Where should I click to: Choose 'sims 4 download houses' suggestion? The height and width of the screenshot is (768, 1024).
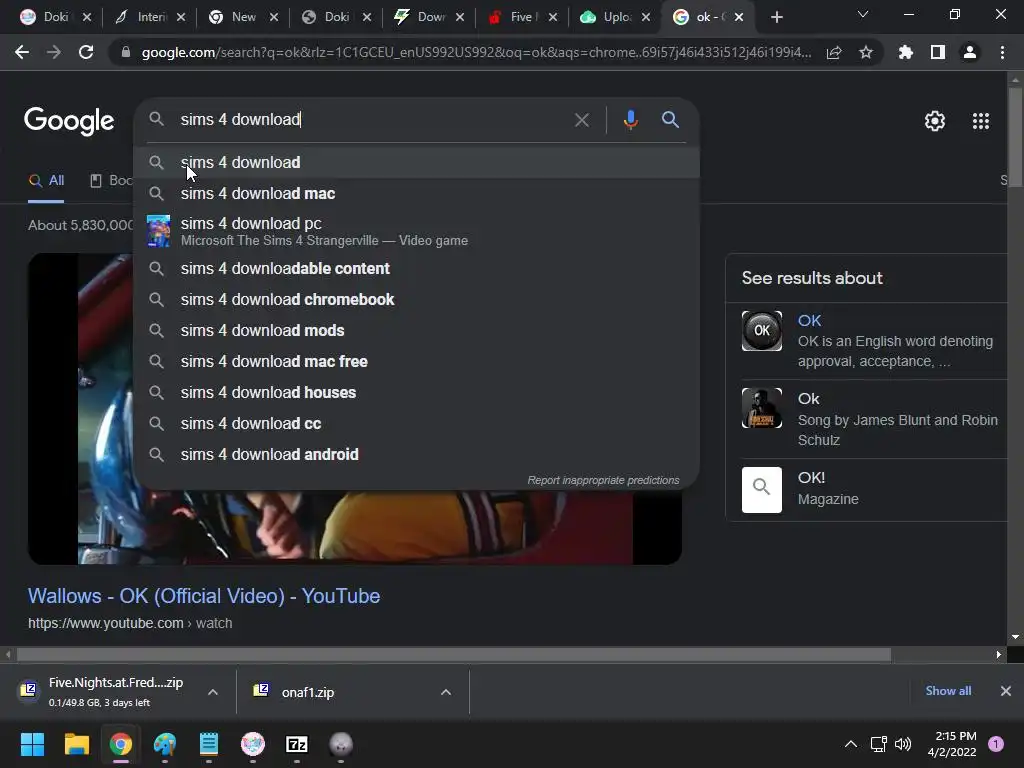(417, 392)
